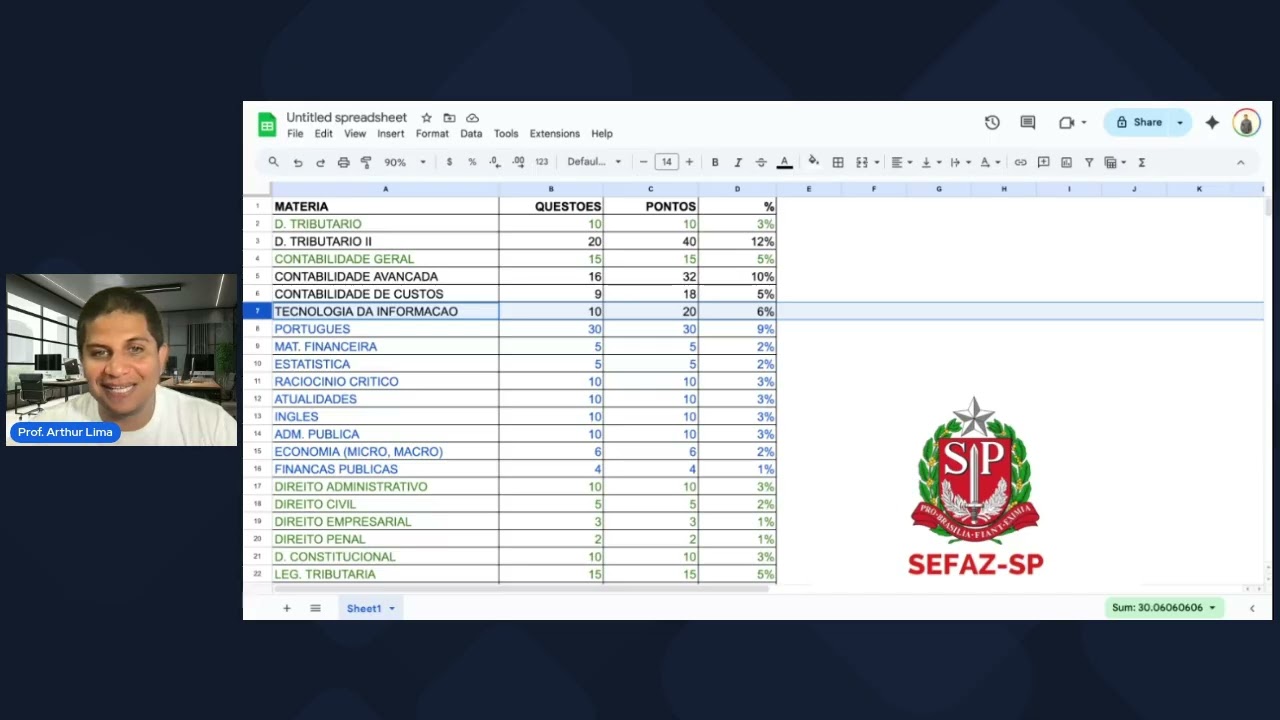Open the Data menu
This screenshot has height=720, width=1280.
tap(471, 133)
